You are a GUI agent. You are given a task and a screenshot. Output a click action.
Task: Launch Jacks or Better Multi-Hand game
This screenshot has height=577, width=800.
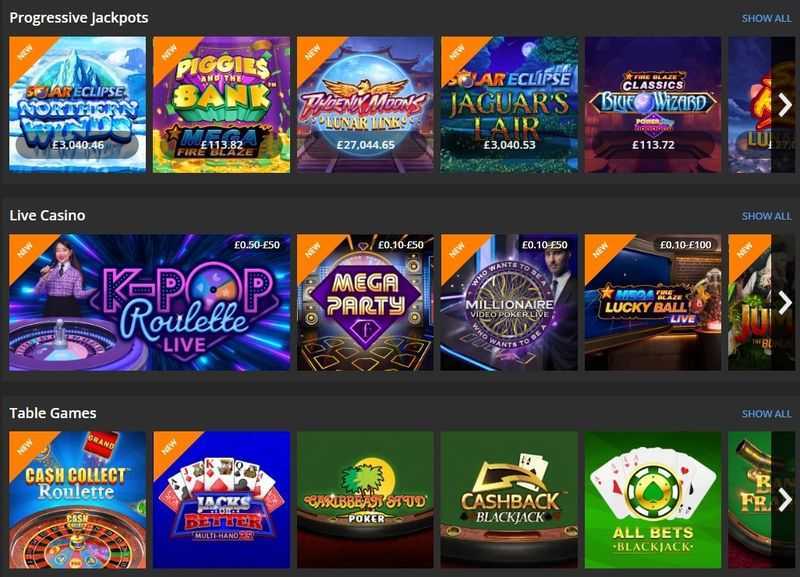pyautogui.click(x=221, y=500)
